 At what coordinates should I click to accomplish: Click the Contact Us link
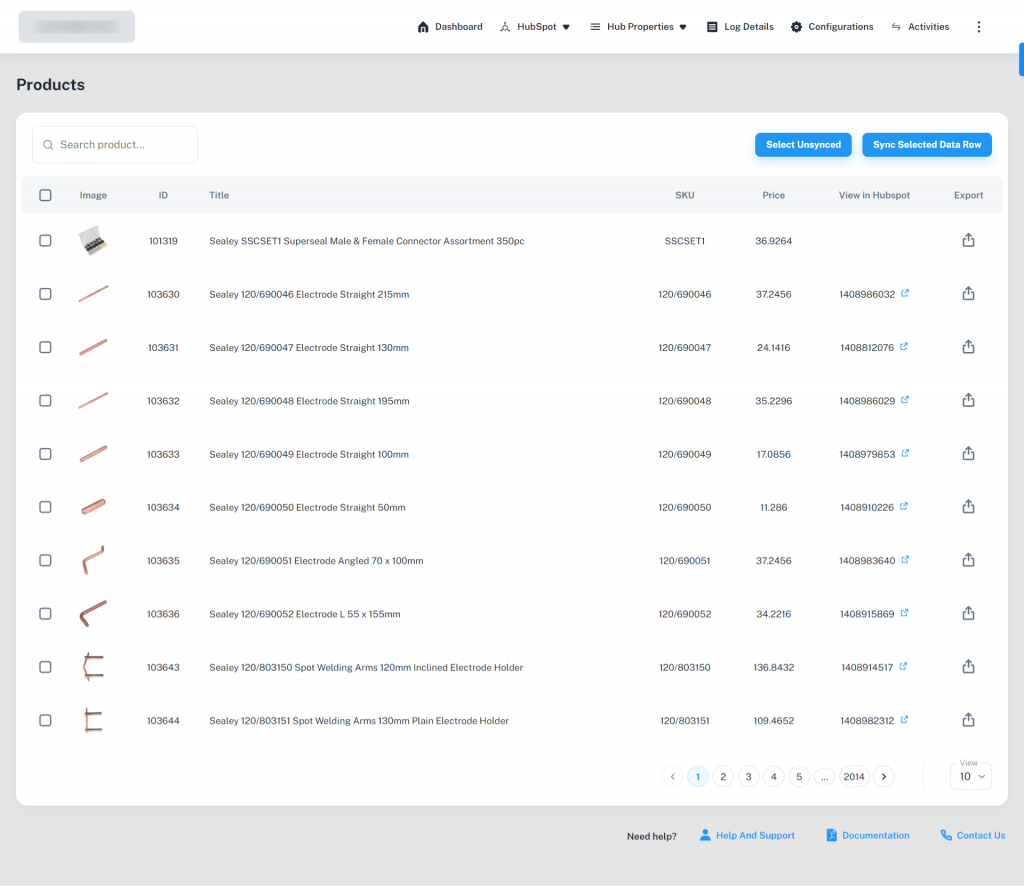(x=972, y=835)
